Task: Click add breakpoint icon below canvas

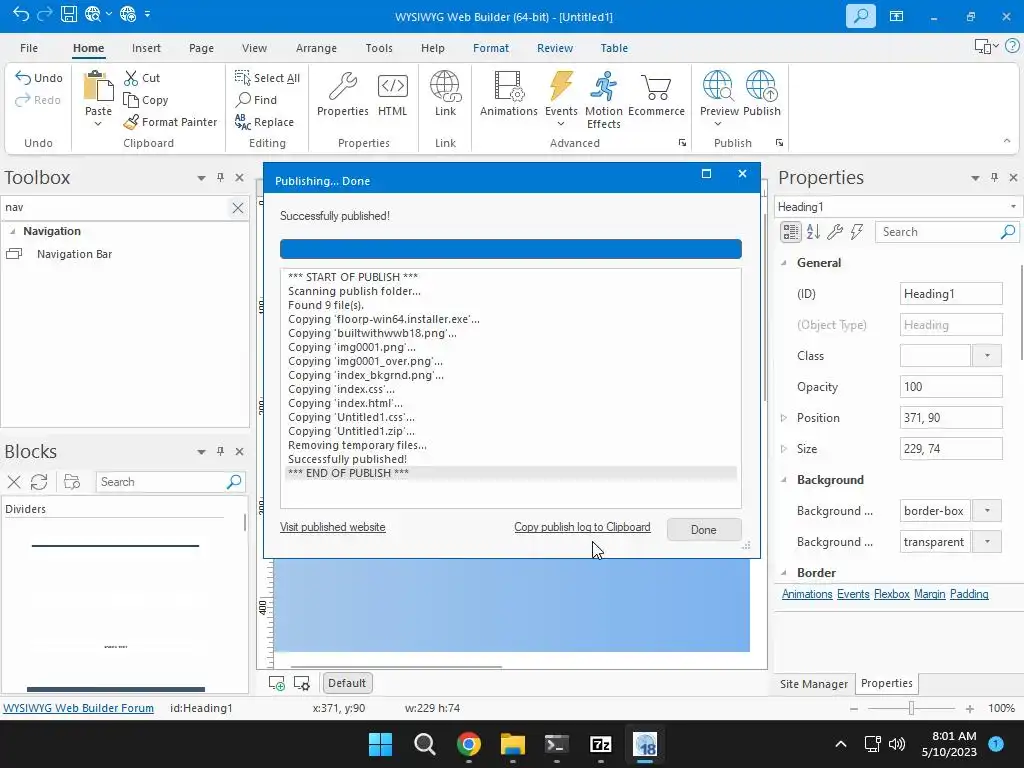Action: click(x=277, y=683)
